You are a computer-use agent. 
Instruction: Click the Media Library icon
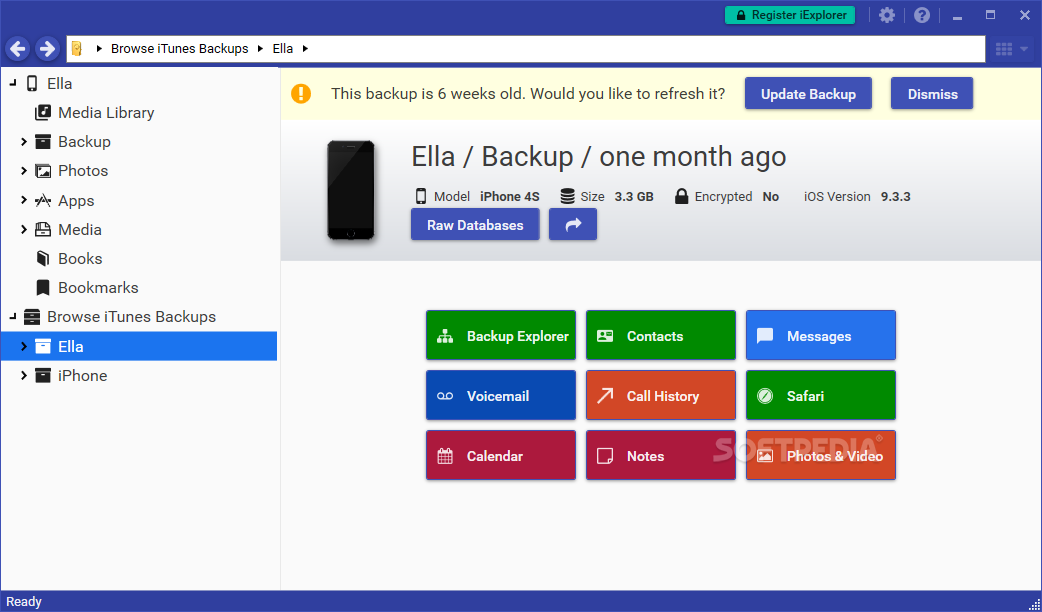click(x=43, y=112)
